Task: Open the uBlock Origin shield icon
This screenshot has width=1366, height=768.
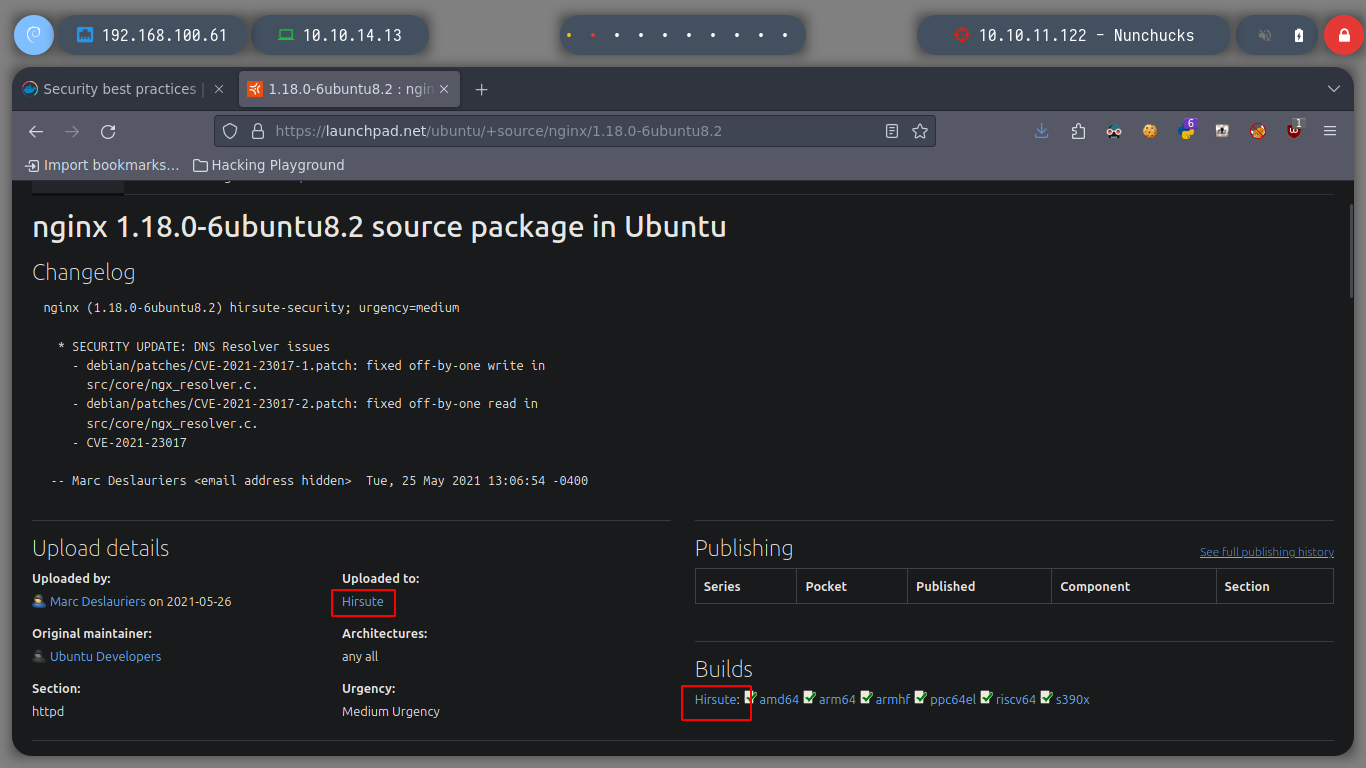Action: coord(1294,130)
